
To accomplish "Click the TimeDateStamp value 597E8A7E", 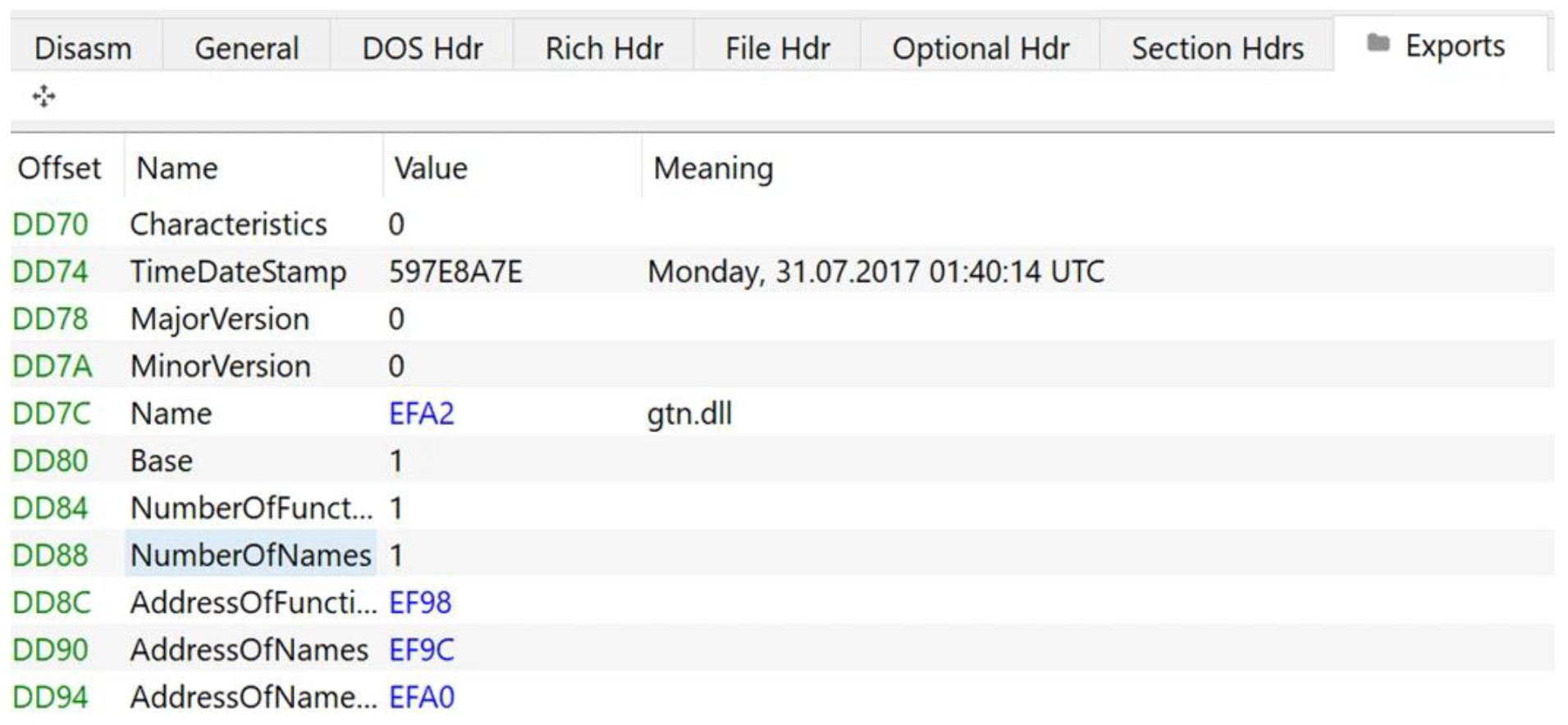I will tap(455, 271).
